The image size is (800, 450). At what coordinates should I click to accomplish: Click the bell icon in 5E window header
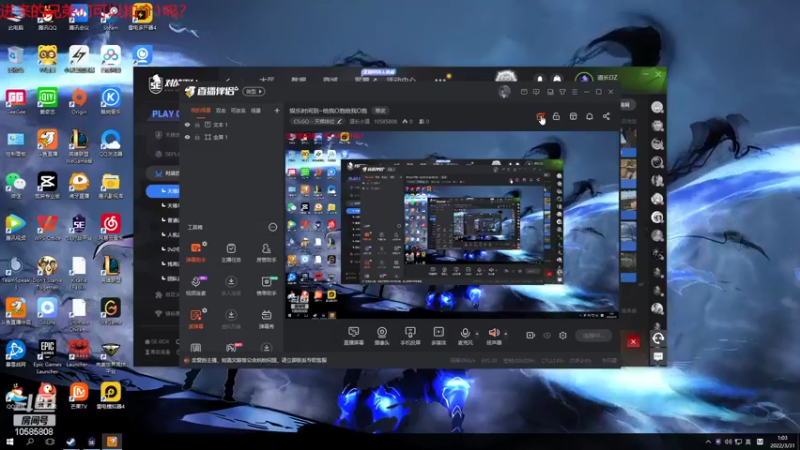(540, 79)
